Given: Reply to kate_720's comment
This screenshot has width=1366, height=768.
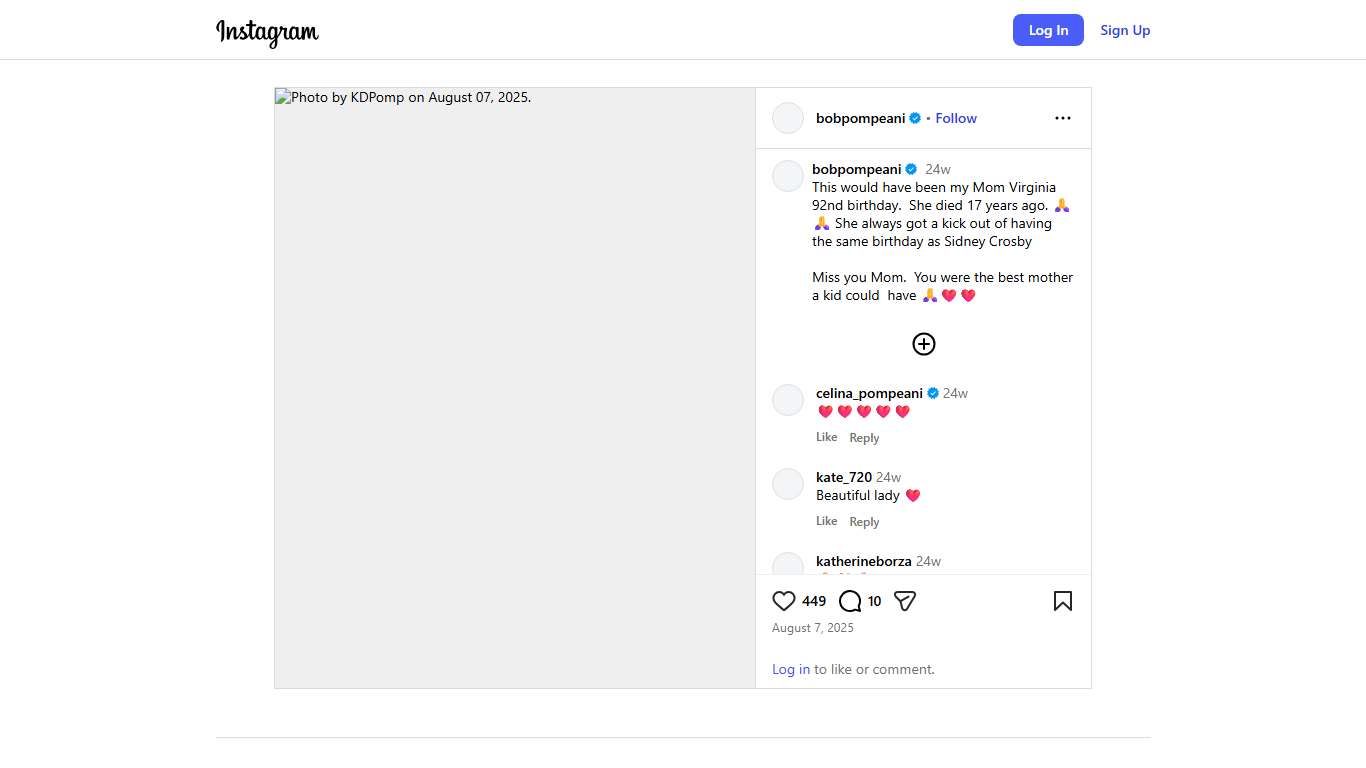Looking at the screenshot, I should pyautogui.click(x=864, y=522).
